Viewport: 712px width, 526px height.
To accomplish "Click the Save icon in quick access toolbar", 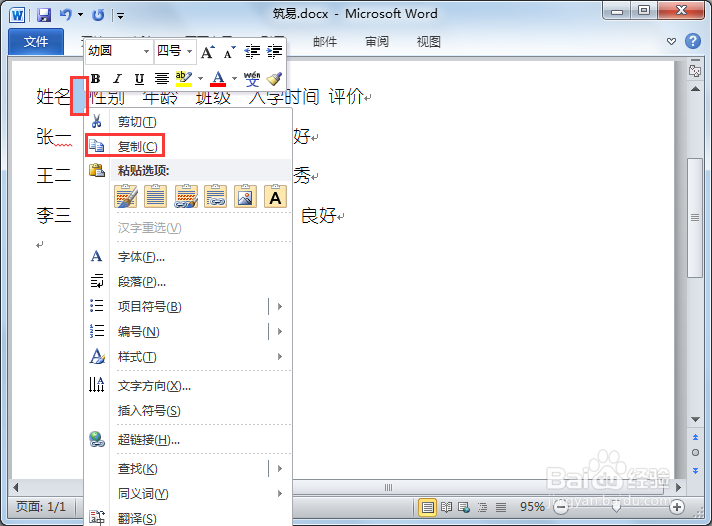I will click(x=44, y=15).
